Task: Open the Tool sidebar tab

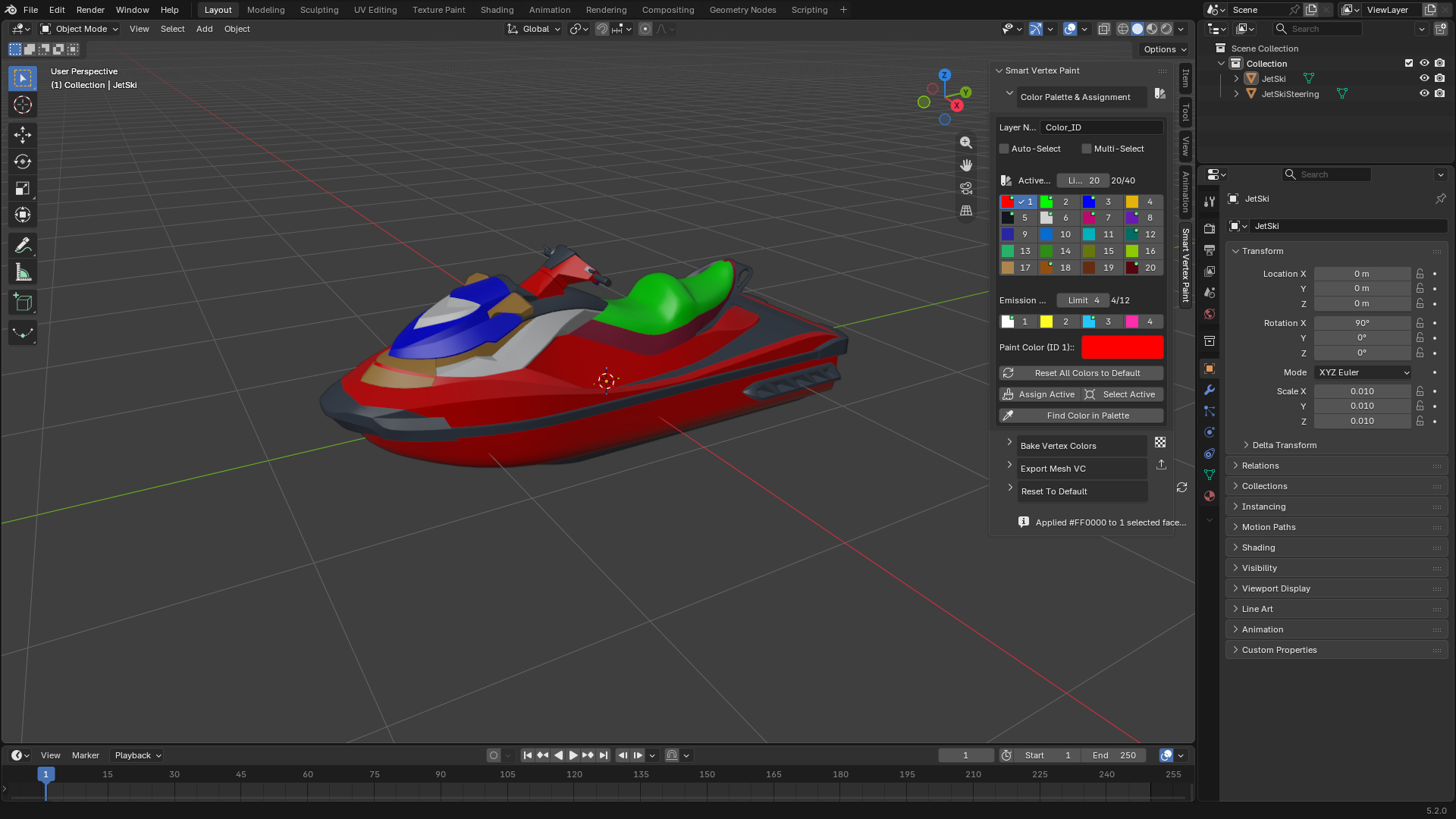Action: coord(1185,112)
